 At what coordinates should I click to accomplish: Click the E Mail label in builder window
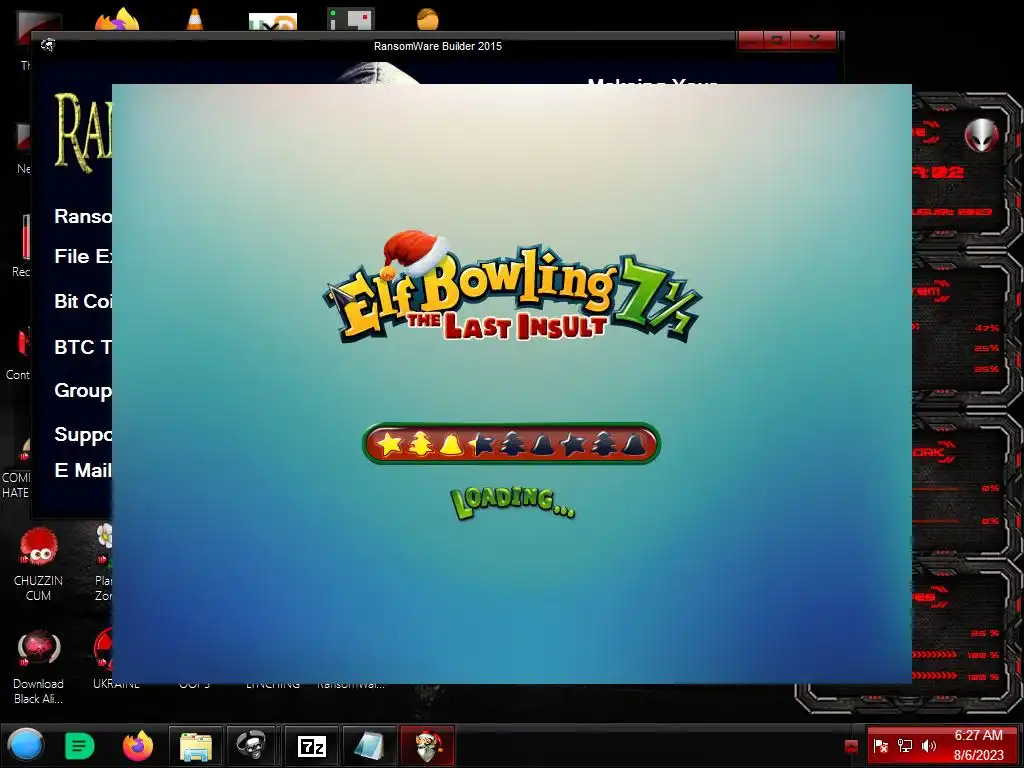pos(83,470)
